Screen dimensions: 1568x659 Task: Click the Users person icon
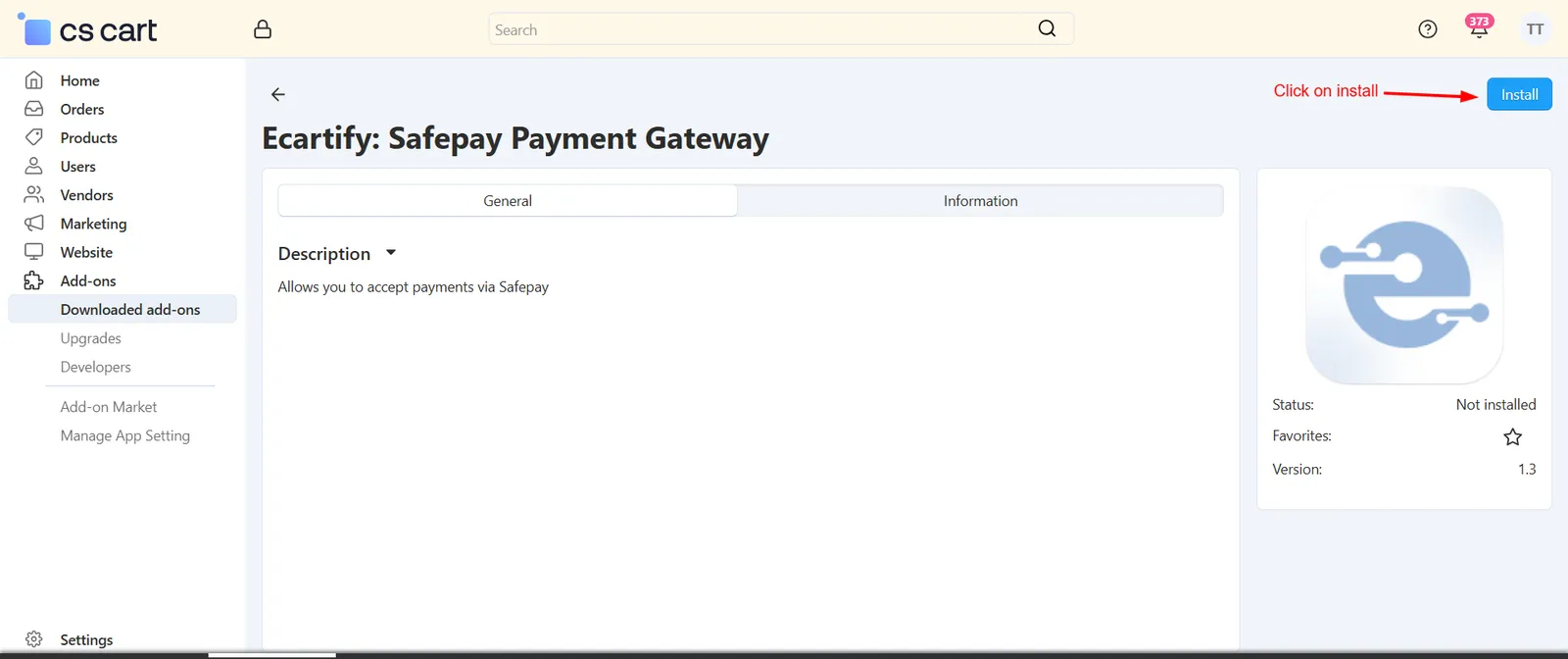pos(34,166)
